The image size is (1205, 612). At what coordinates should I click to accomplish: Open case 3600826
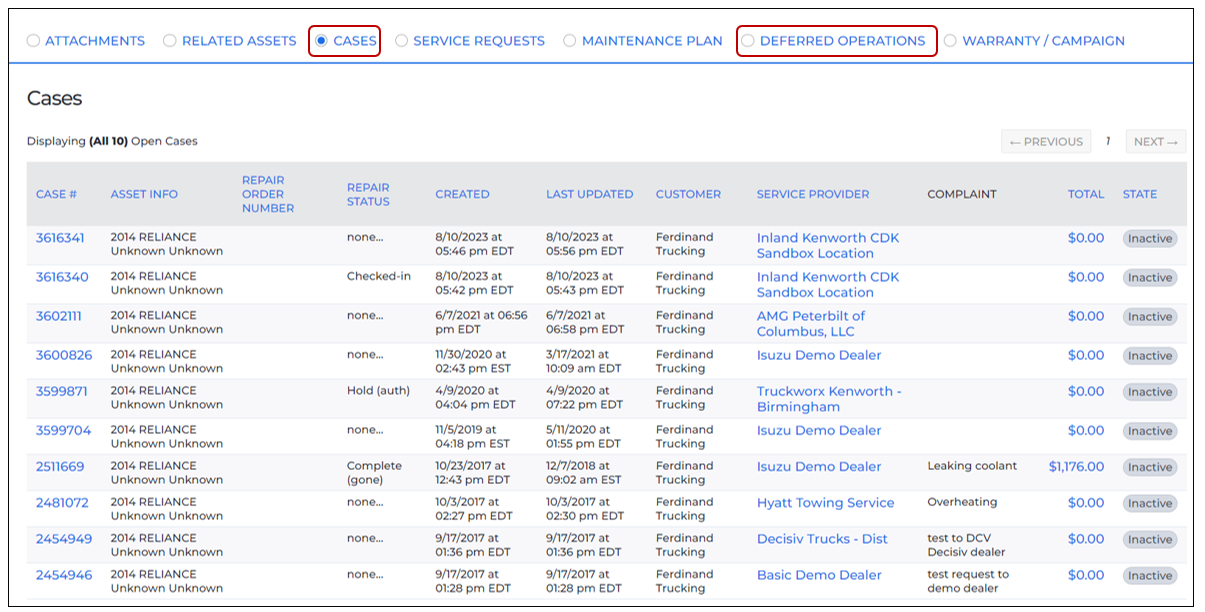tap(64, 355)
